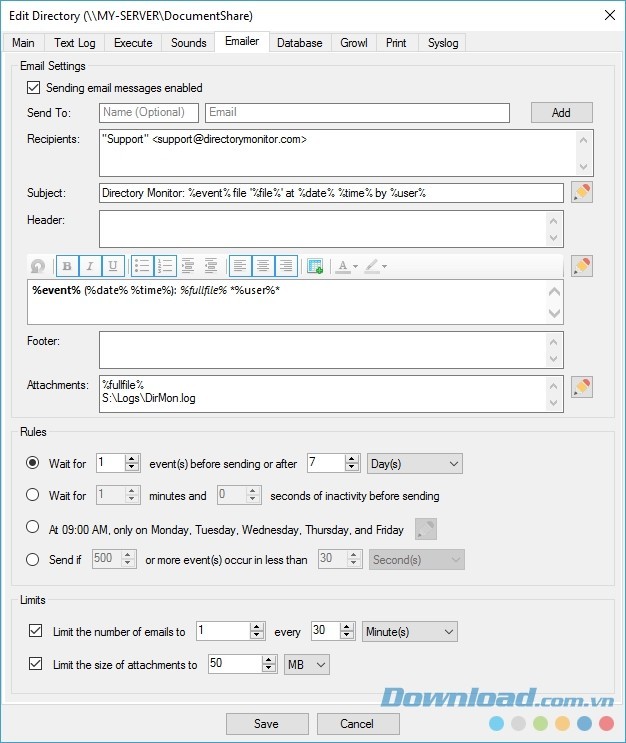The width and height of the screenshot is (626, 743).
Task: Open the macro editor for Attachments
Action: [582, 387]
